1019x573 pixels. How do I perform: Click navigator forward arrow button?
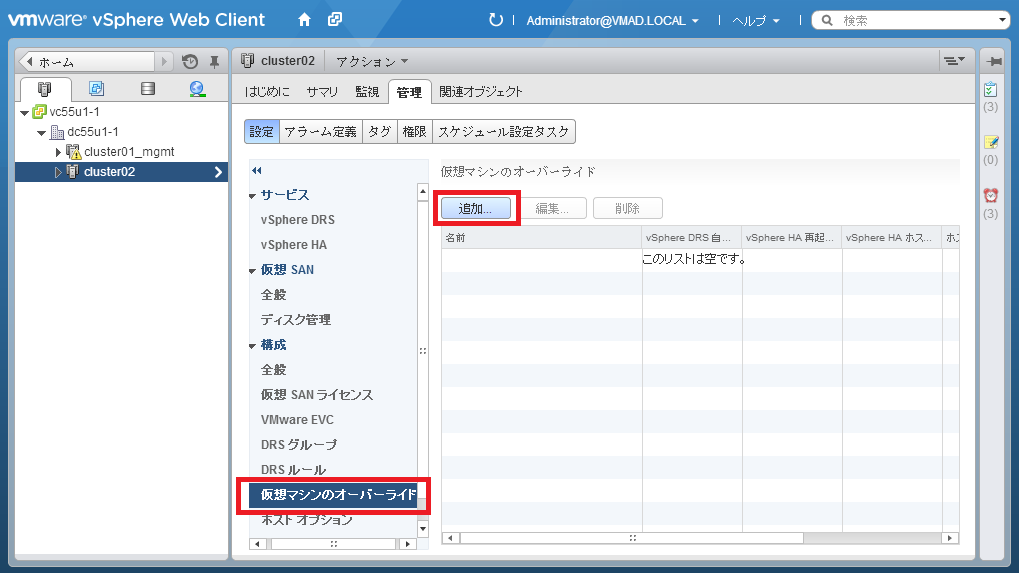[164, 62]
